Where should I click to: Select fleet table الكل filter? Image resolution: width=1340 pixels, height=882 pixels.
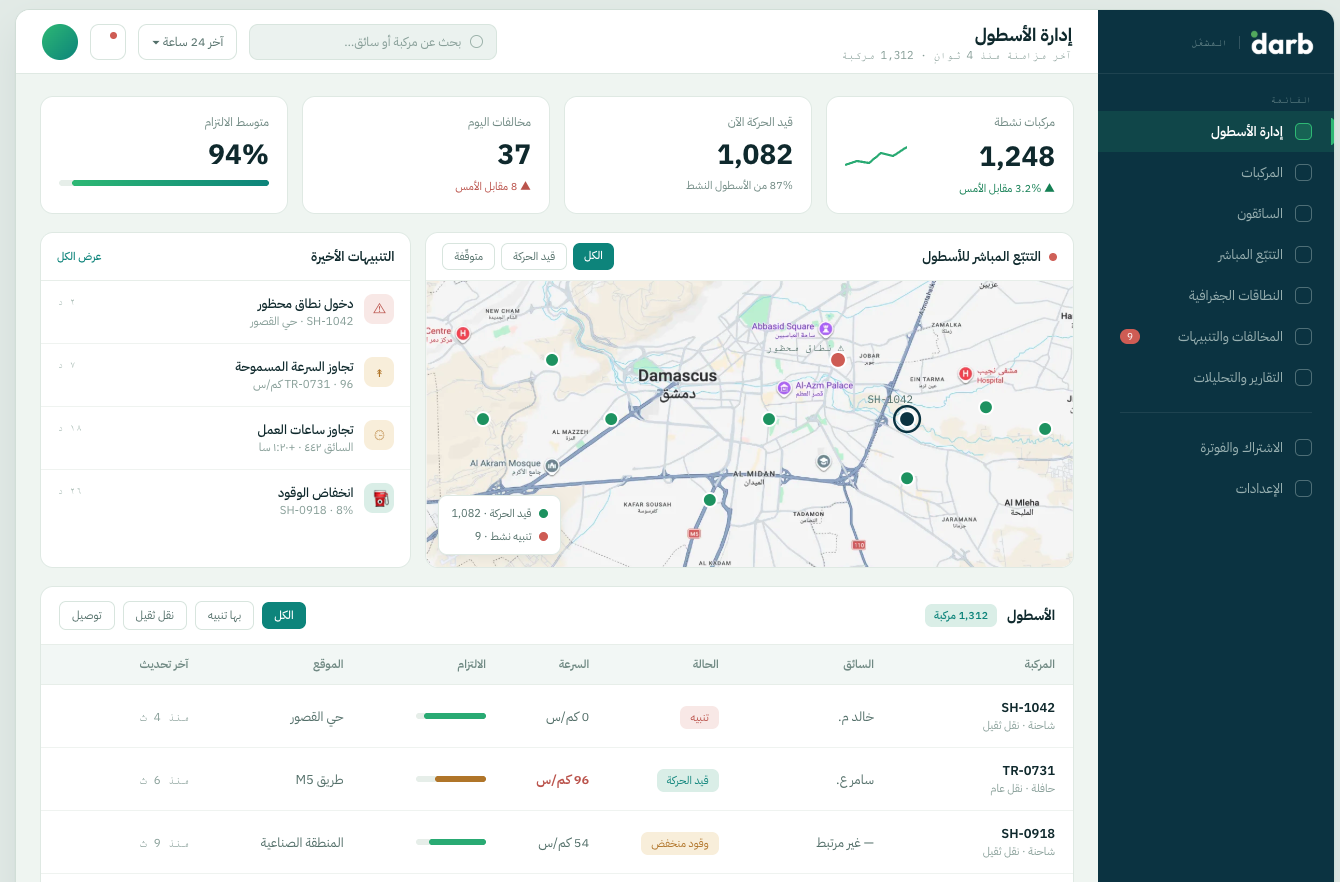tap(284, 615)
